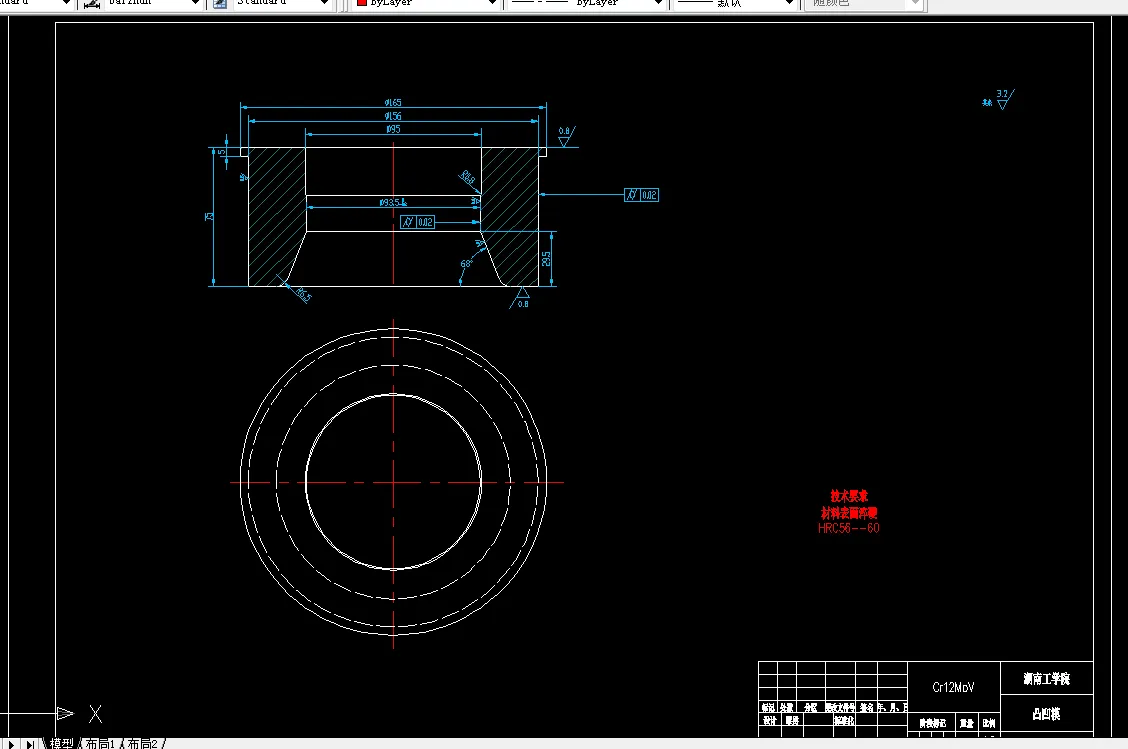Select the top 0.8 roughness symbol
Viewport: 1128px width, 749px height.
click(566, 136)
